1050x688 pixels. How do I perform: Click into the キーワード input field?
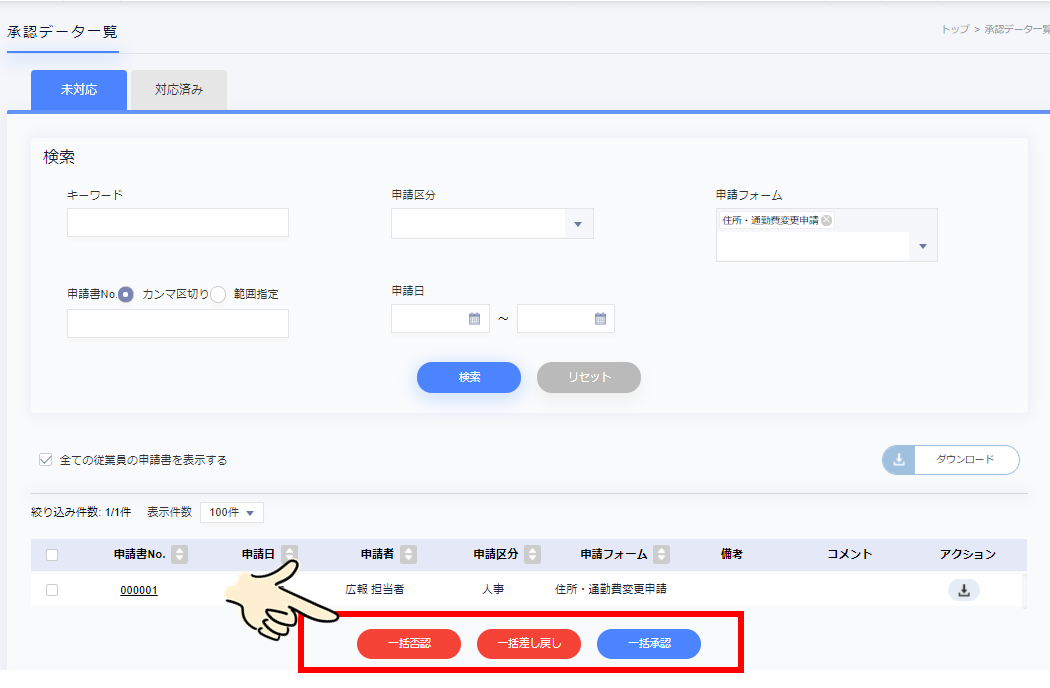[178, 223]
